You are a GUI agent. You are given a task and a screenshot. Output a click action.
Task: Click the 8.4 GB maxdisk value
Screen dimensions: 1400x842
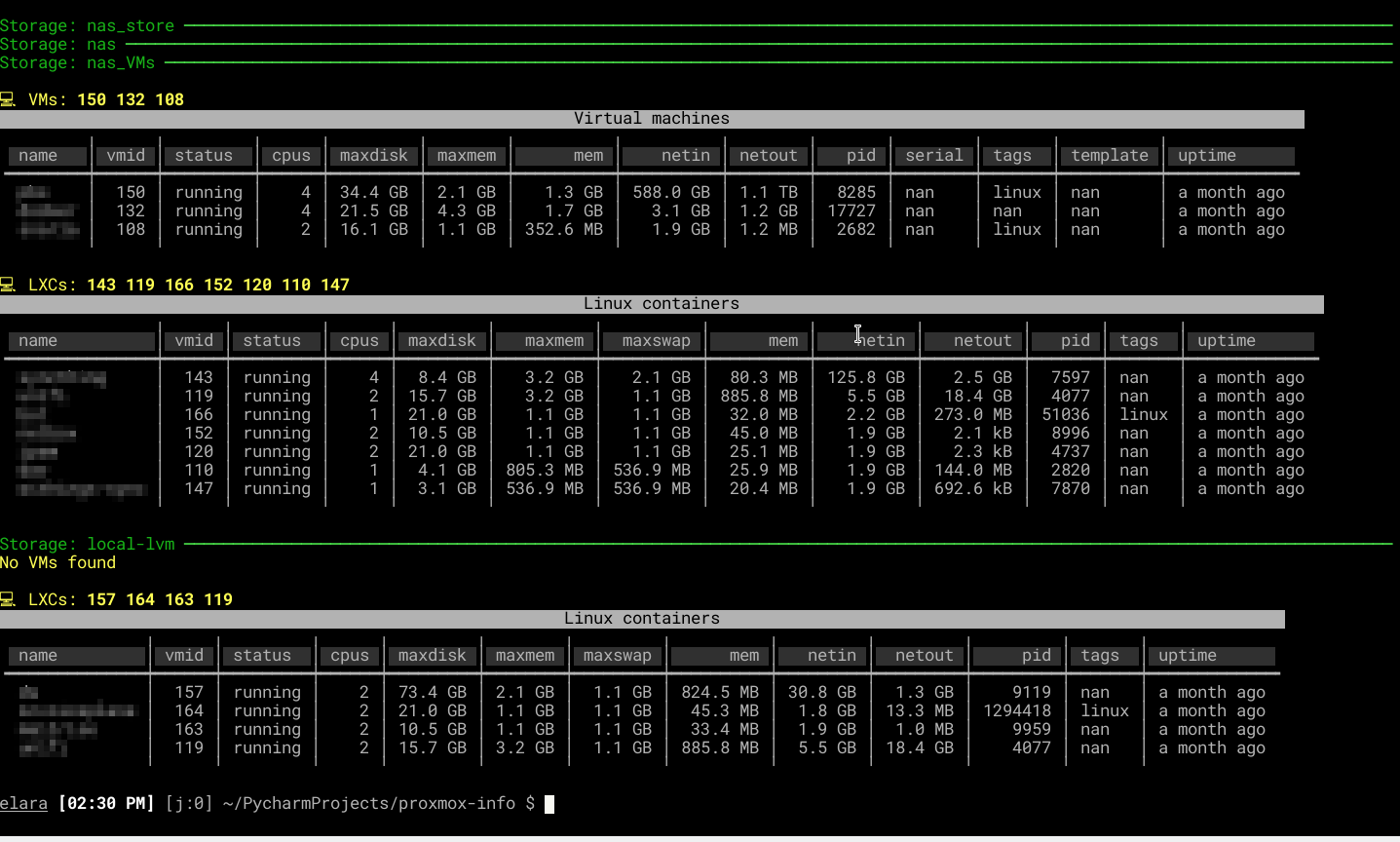coord(447,377)
